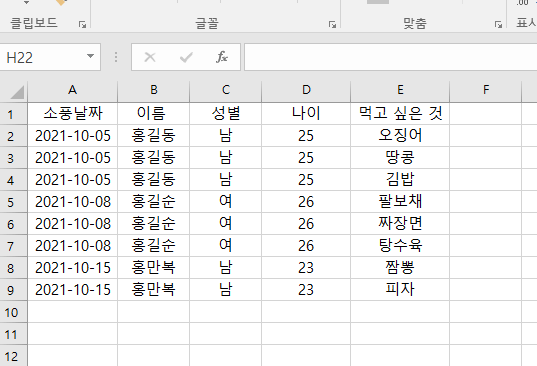
Task: Select column A header
Action: pos(72,90)
